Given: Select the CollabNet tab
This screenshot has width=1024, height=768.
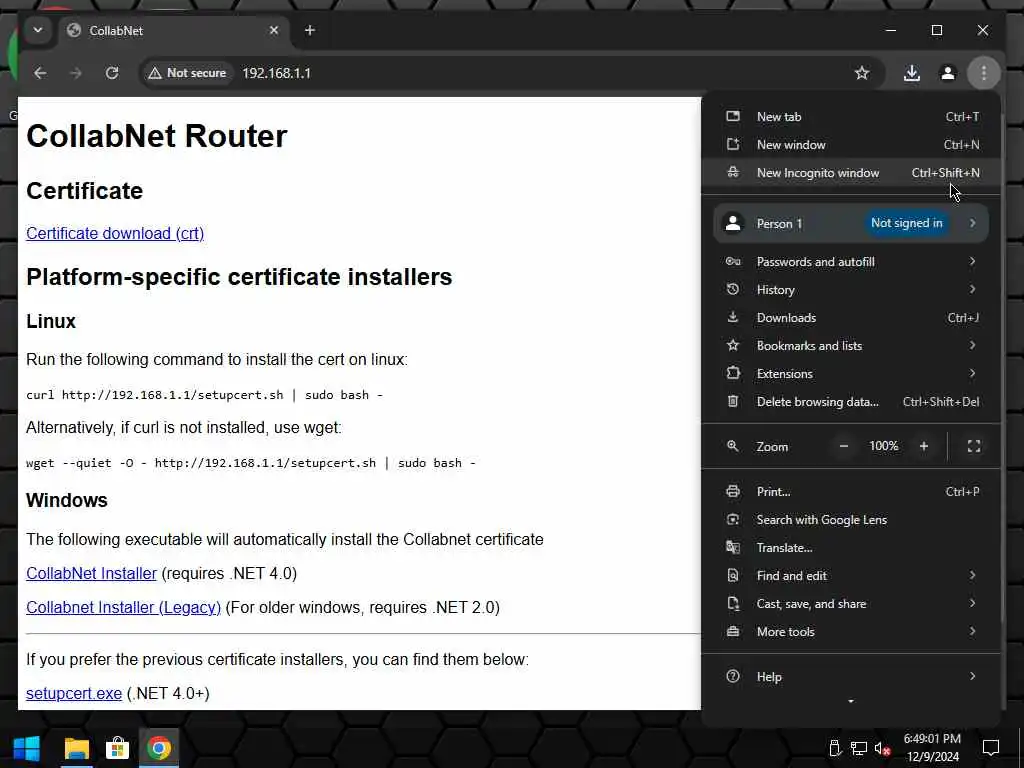Looking at the screenshot, I should [175, 31].
